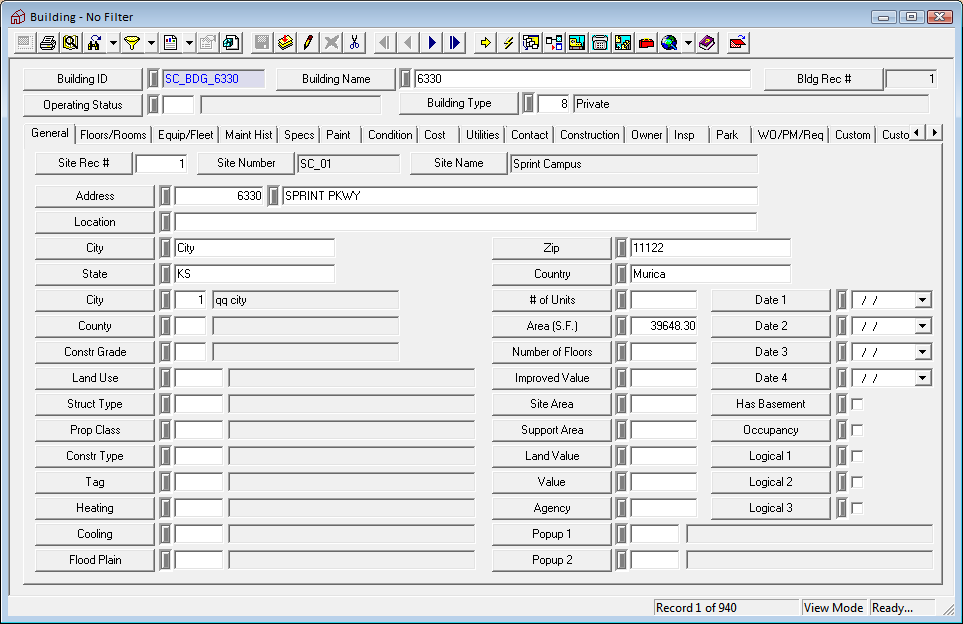The width and height of the screenshot is (963, 624).
Task: Open the Date 1 dropdown
Action: pos(922,300)
